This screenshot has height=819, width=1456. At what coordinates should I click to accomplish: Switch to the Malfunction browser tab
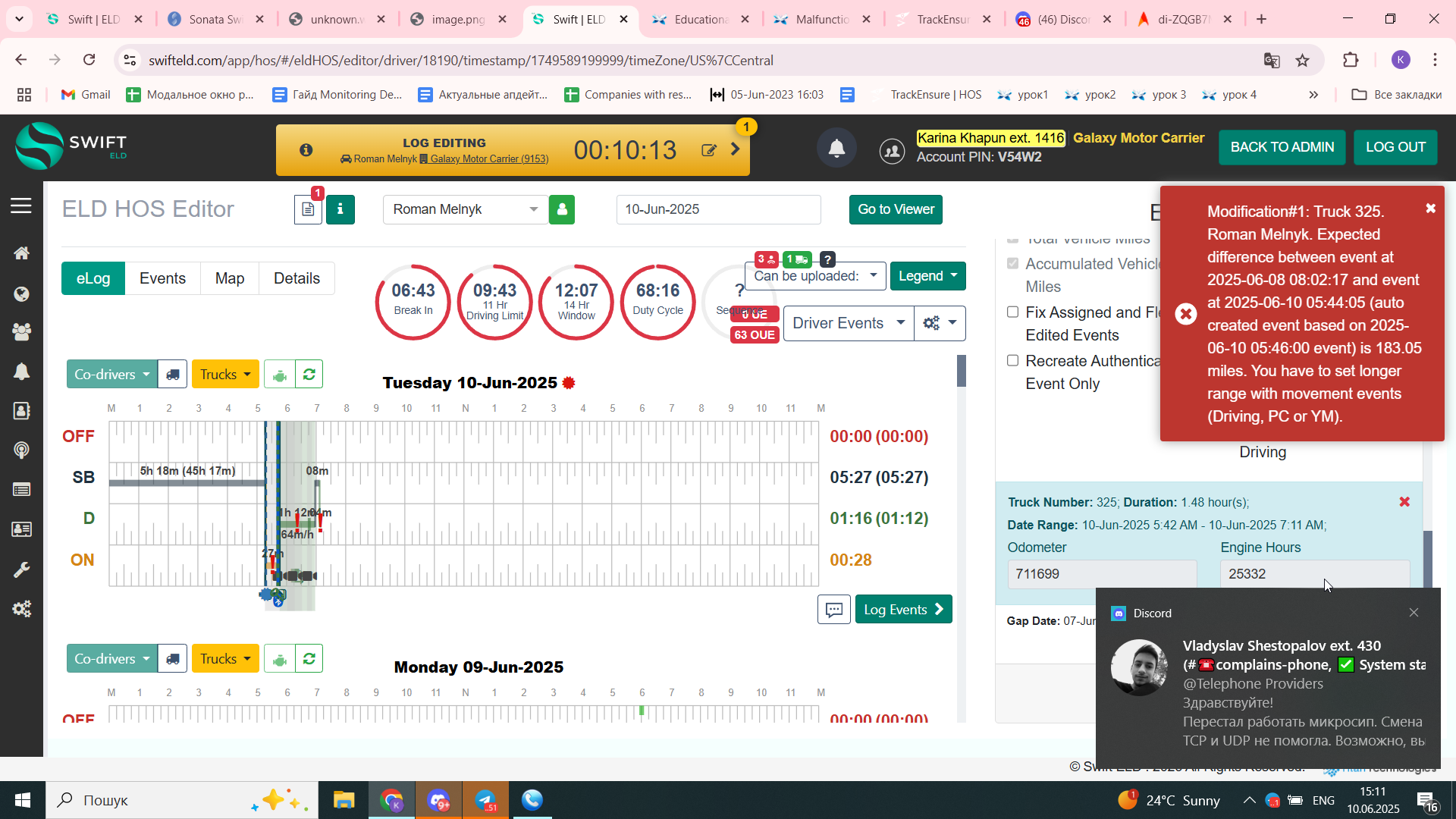[x=822, y=20]
